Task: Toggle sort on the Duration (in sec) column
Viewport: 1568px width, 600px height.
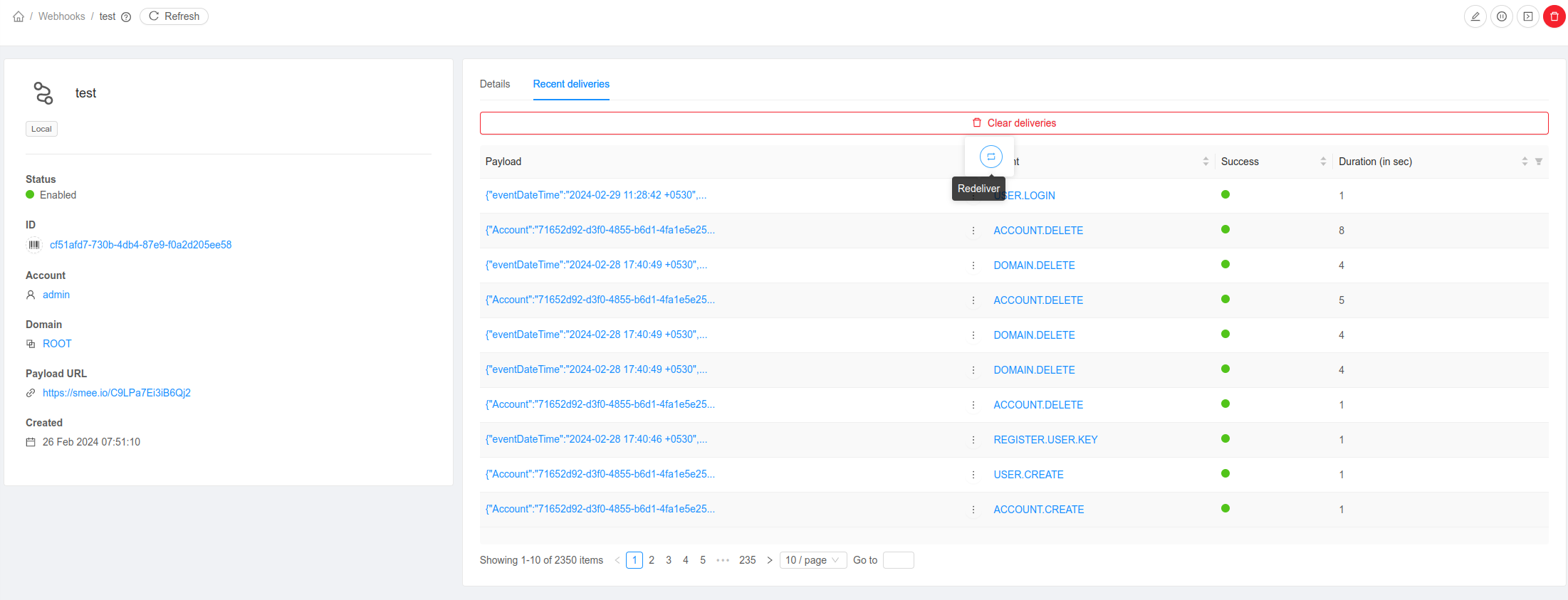Action: [x=1525, y=162]
